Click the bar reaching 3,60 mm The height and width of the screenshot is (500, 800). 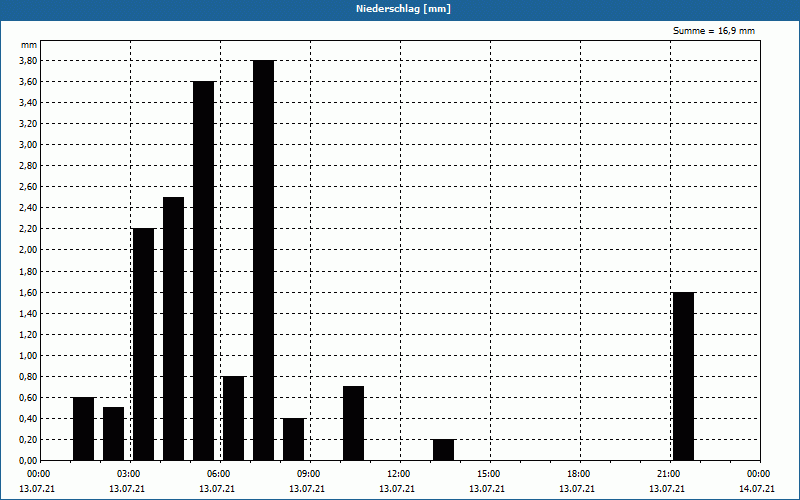[x=204, y=271]
